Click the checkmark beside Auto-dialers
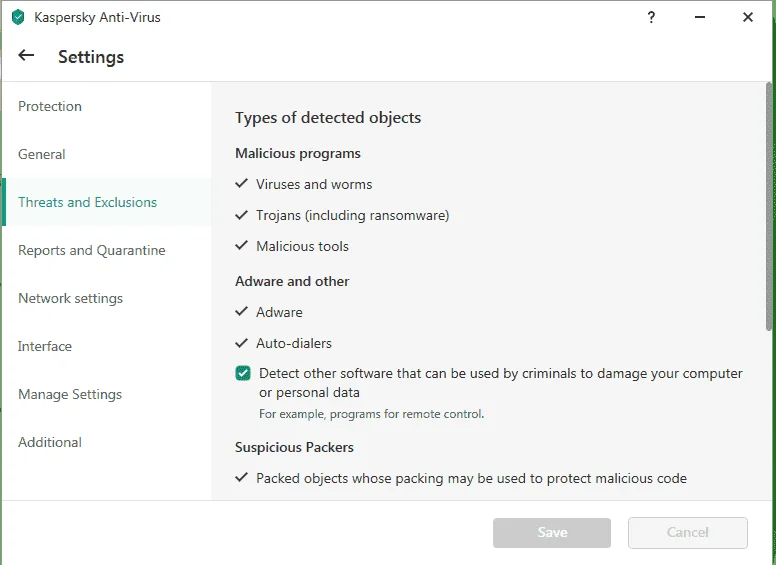776x565 pixels. [x=242, y=342]
